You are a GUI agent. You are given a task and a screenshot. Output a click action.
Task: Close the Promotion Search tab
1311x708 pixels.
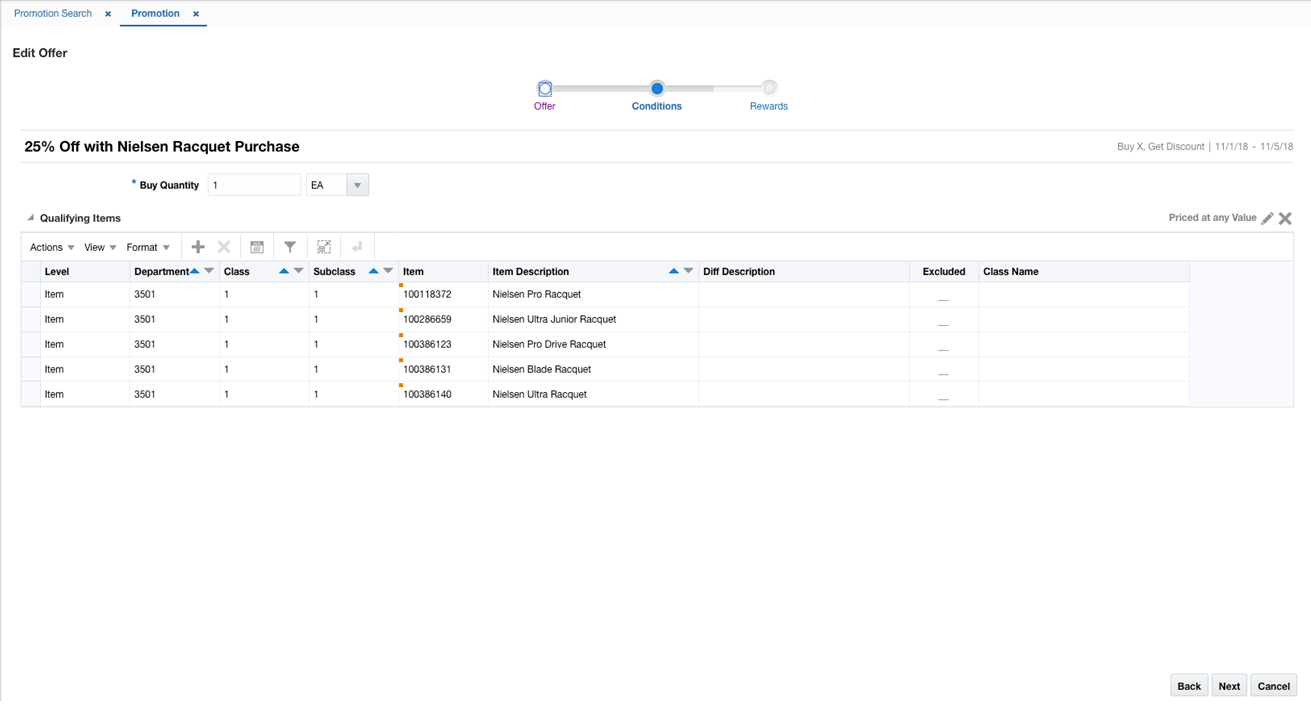pyautogui.click(x=108, y=14)
